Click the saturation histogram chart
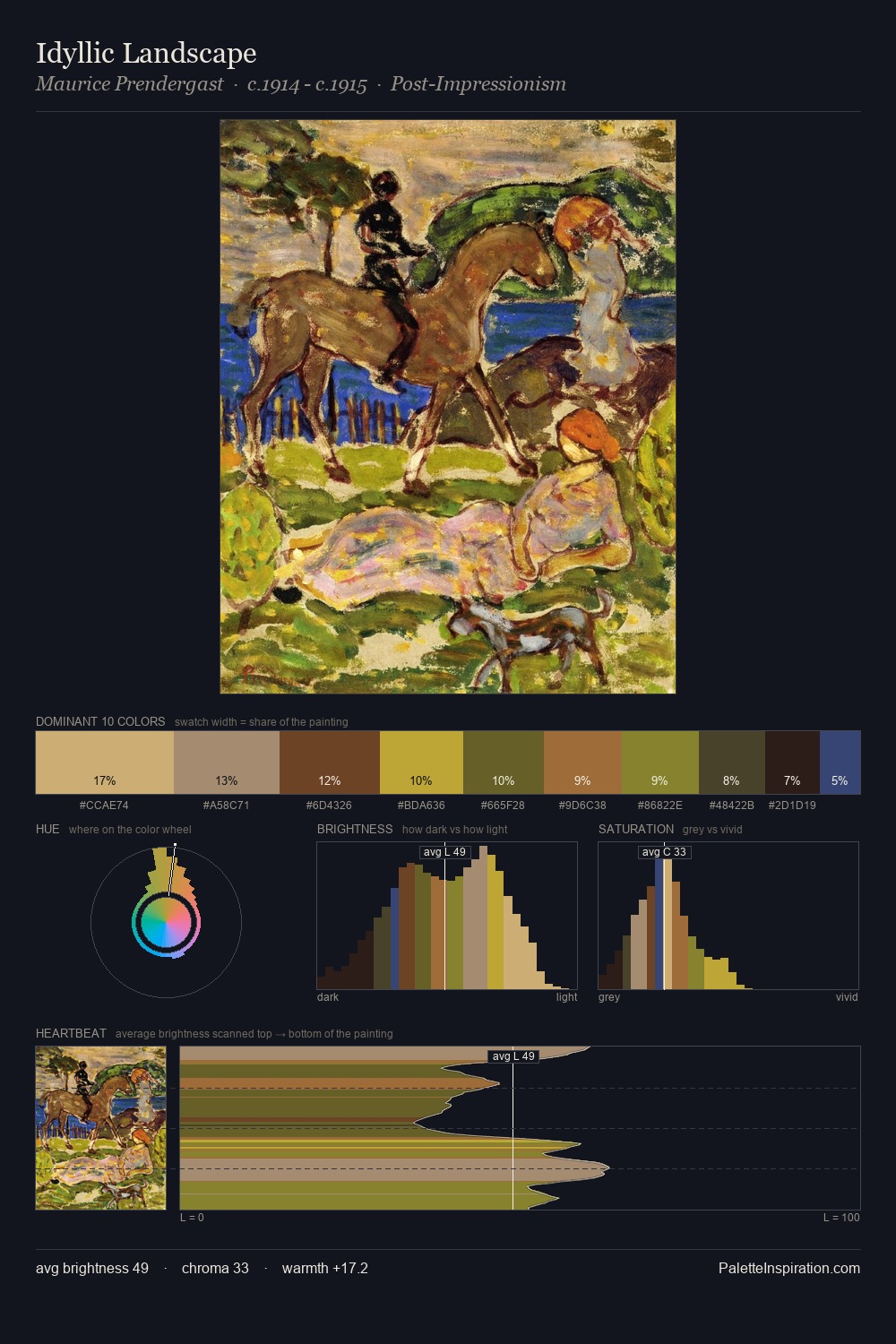 (x=728, y=916)
